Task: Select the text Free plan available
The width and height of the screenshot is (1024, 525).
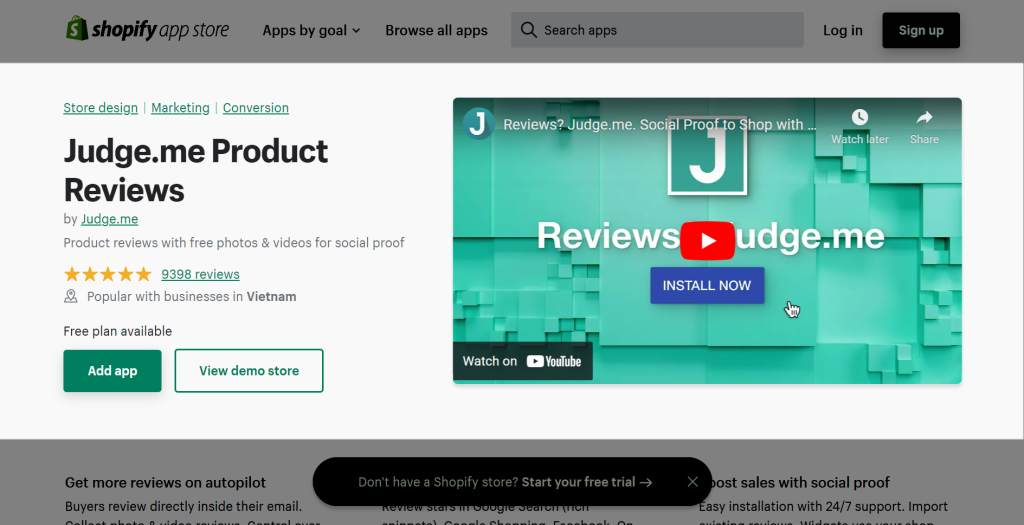Action: [118, 331]
